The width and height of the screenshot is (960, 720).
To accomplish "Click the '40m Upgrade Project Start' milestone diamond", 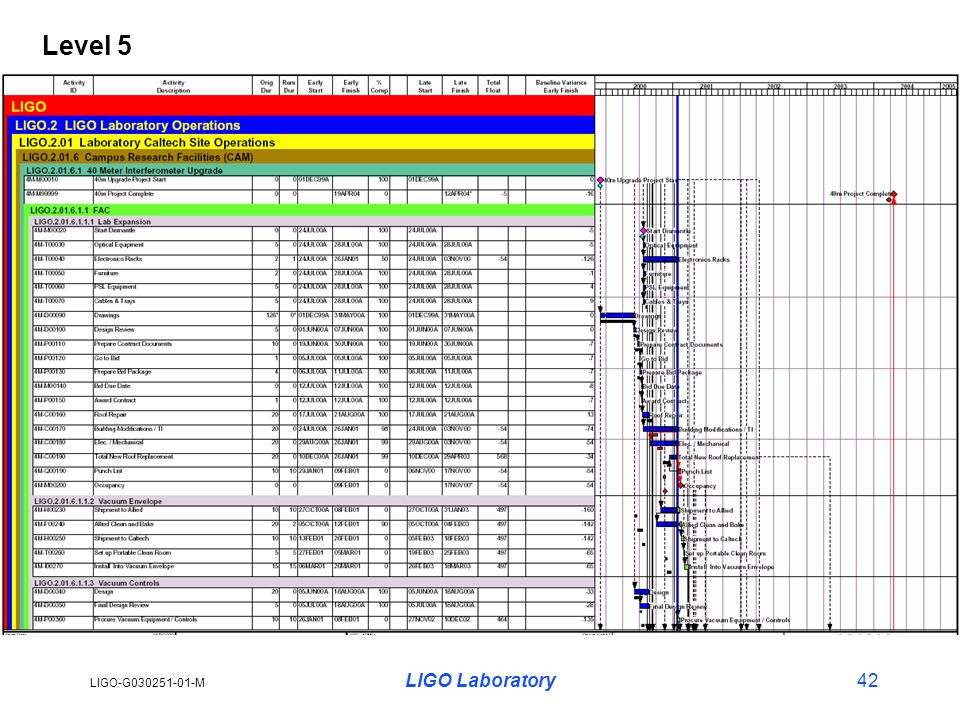I will click(x=601, y=180).
